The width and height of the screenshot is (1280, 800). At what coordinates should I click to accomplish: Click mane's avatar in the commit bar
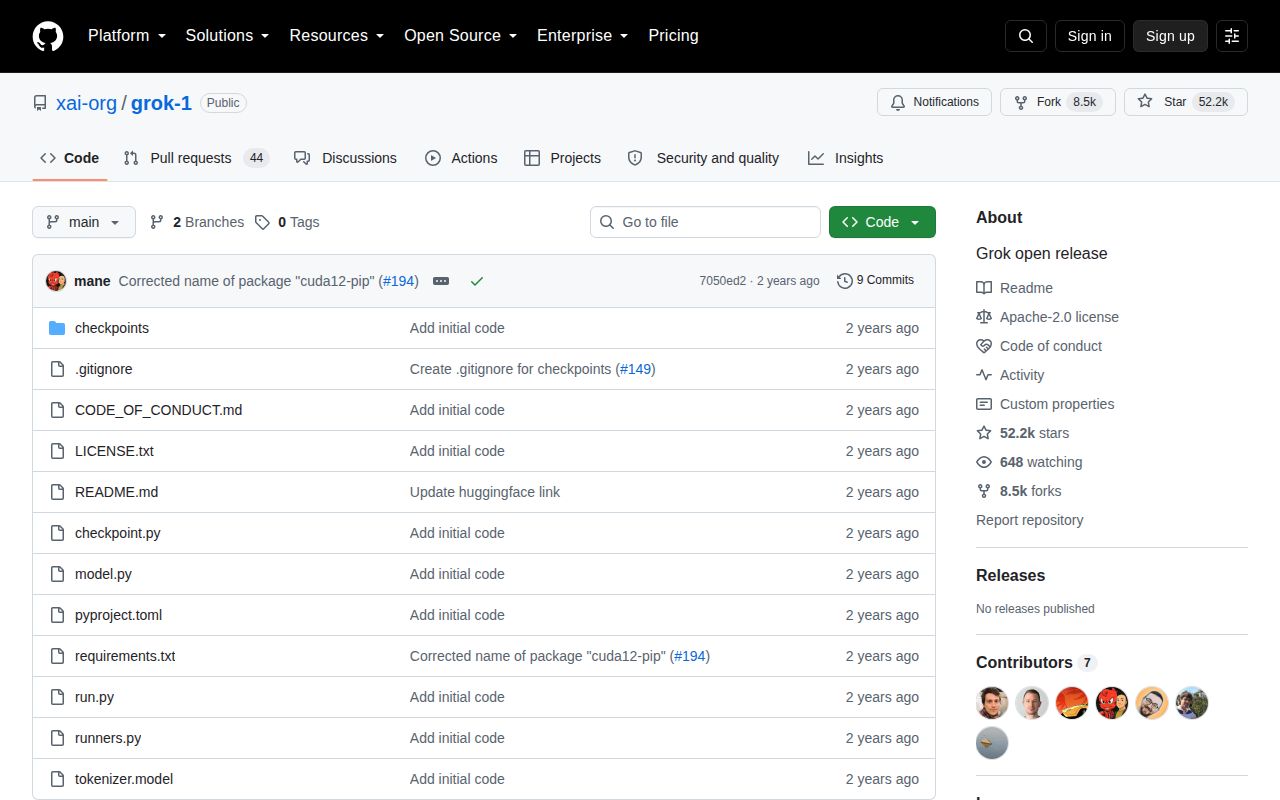coord(56,281)
